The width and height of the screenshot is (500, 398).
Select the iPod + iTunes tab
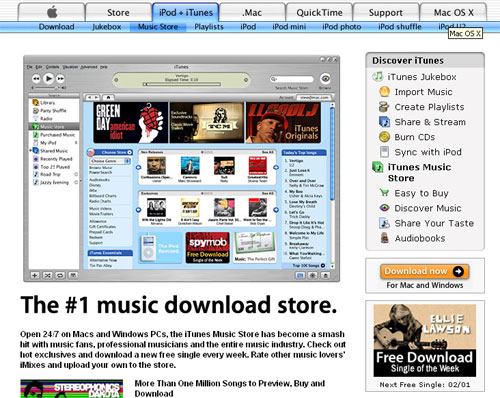[186, 13]
